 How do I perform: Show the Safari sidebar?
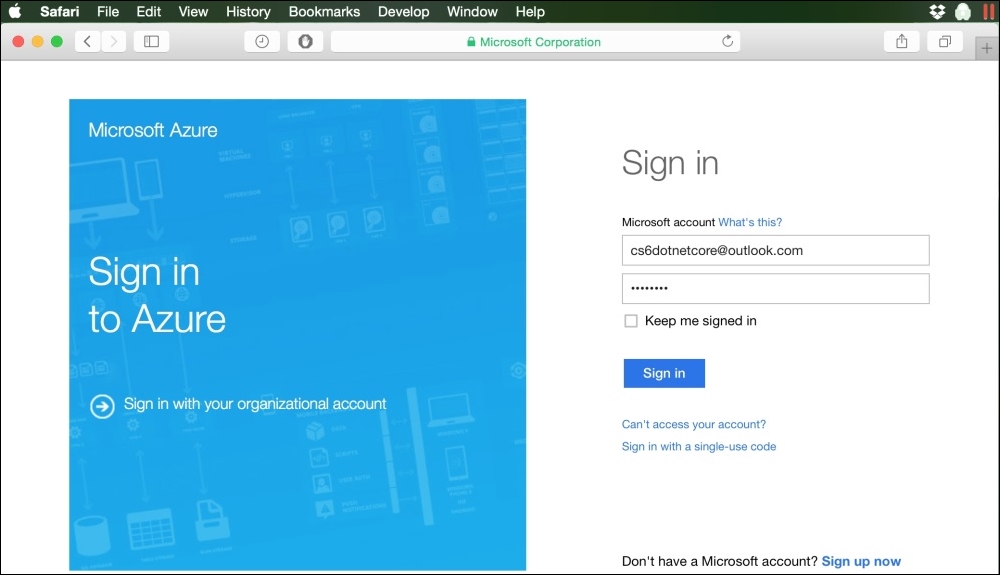[151, 41]
